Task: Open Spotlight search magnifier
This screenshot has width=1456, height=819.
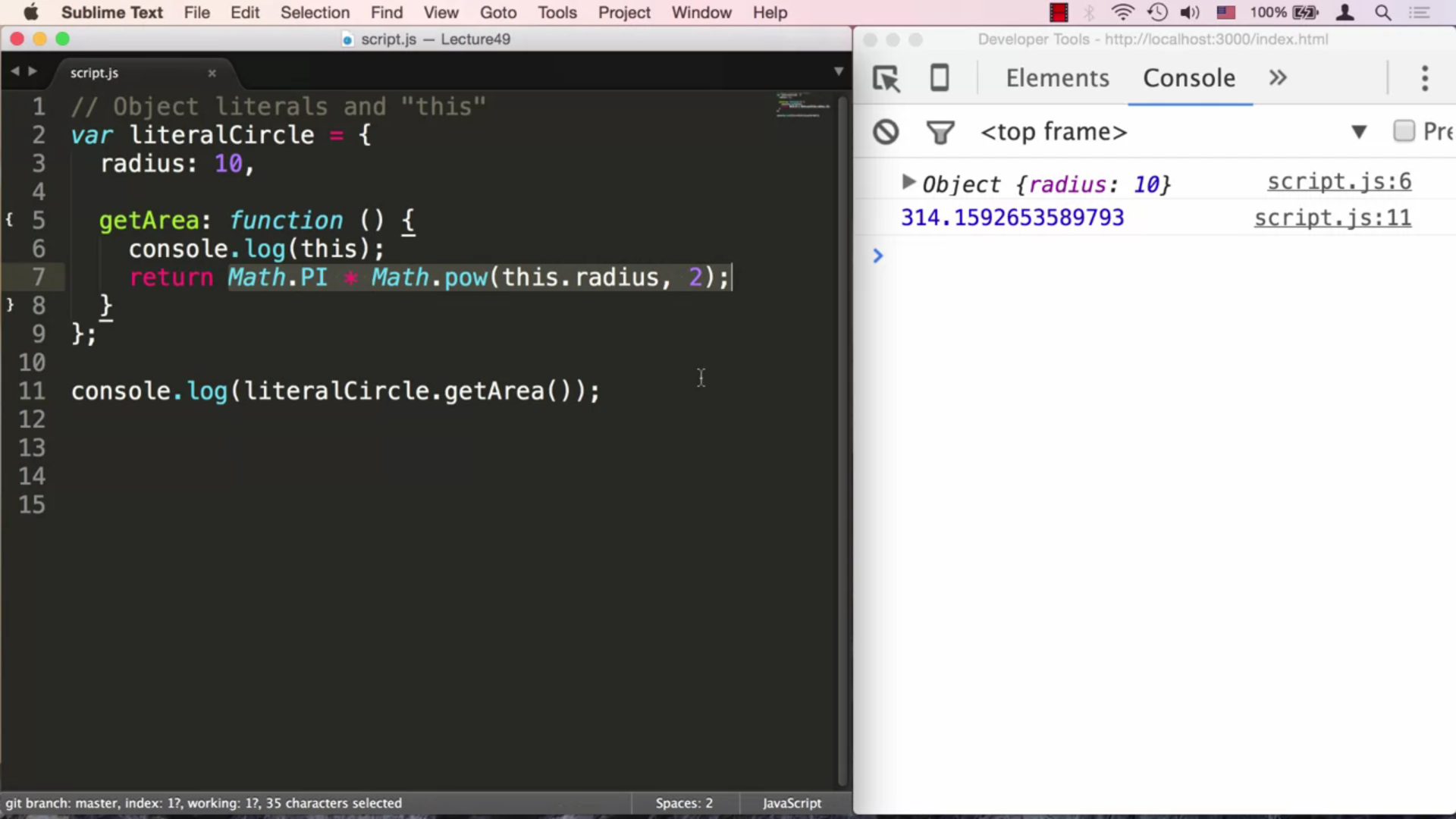Action: tap(1383, 12)
